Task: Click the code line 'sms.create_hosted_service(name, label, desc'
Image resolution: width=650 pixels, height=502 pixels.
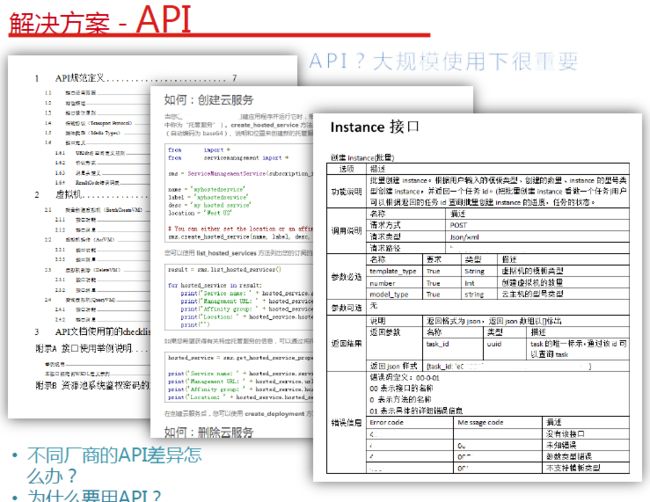Action: pyautogui.click(x=239, y=236)
